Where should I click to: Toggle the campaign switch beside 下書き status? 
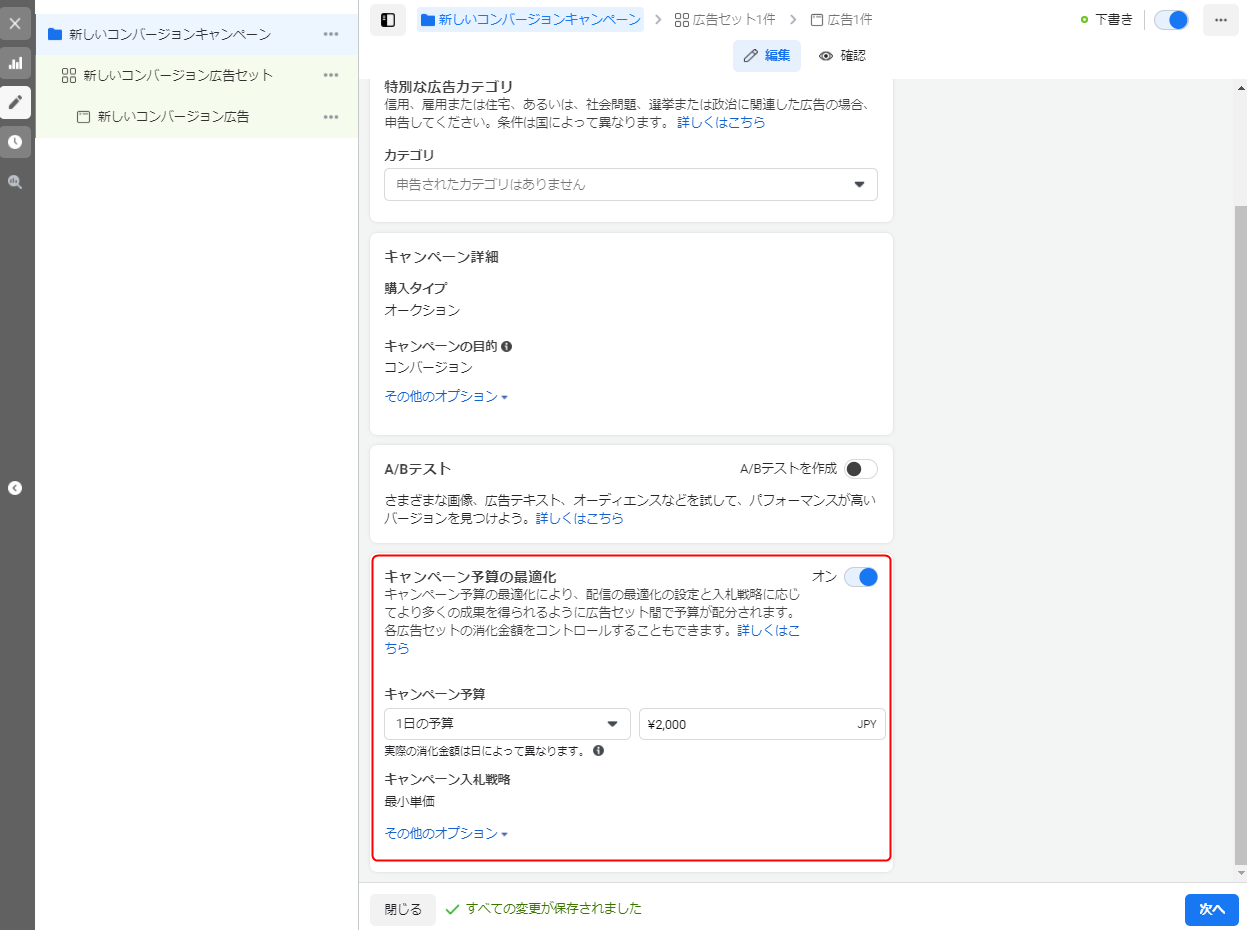(1171, 20)
